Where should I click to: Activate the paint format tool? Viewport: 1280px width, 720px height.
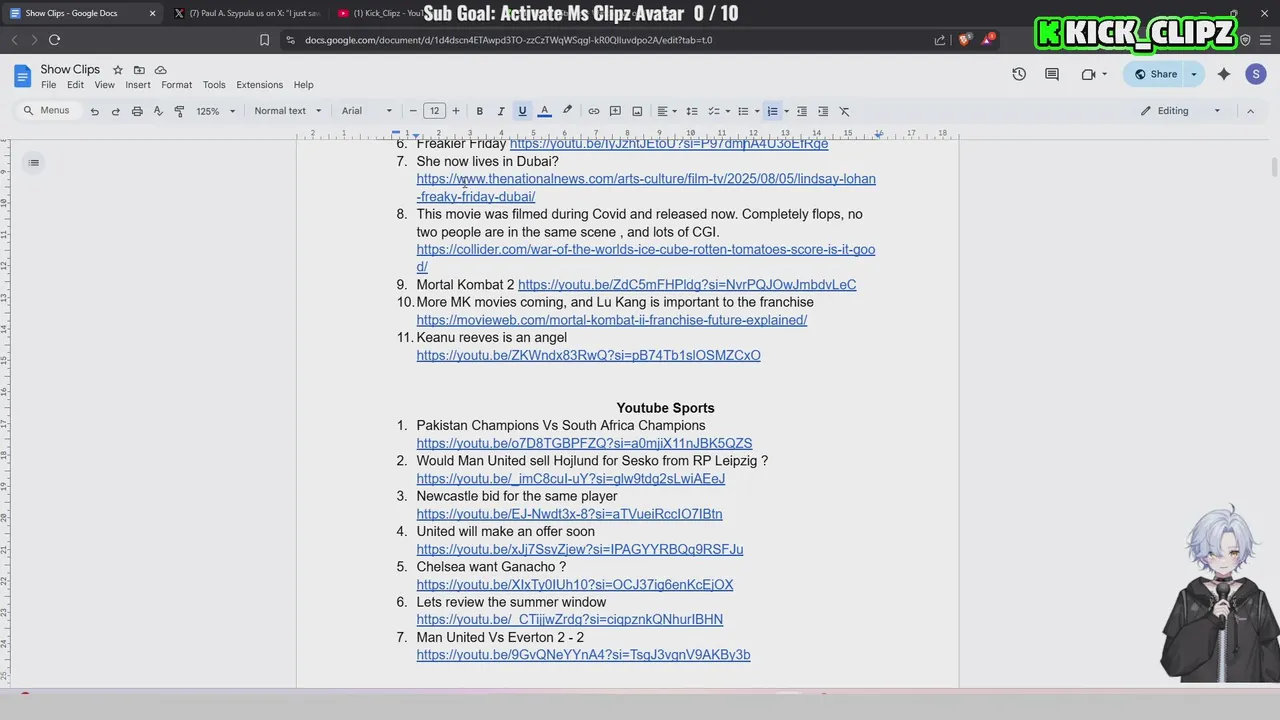point(179,111)
